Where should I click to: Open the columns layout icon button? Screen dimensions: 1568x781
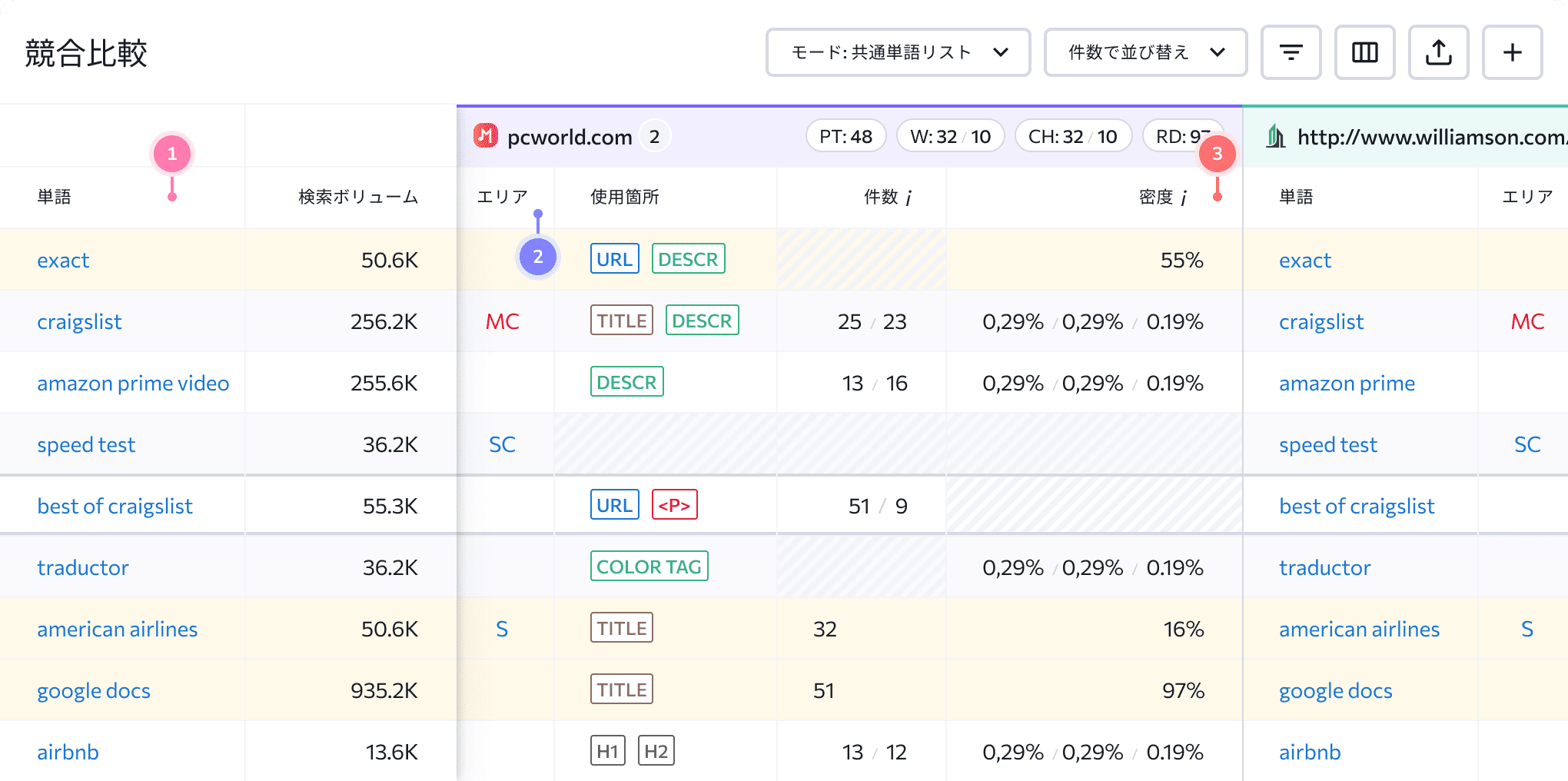[1364, 52]
